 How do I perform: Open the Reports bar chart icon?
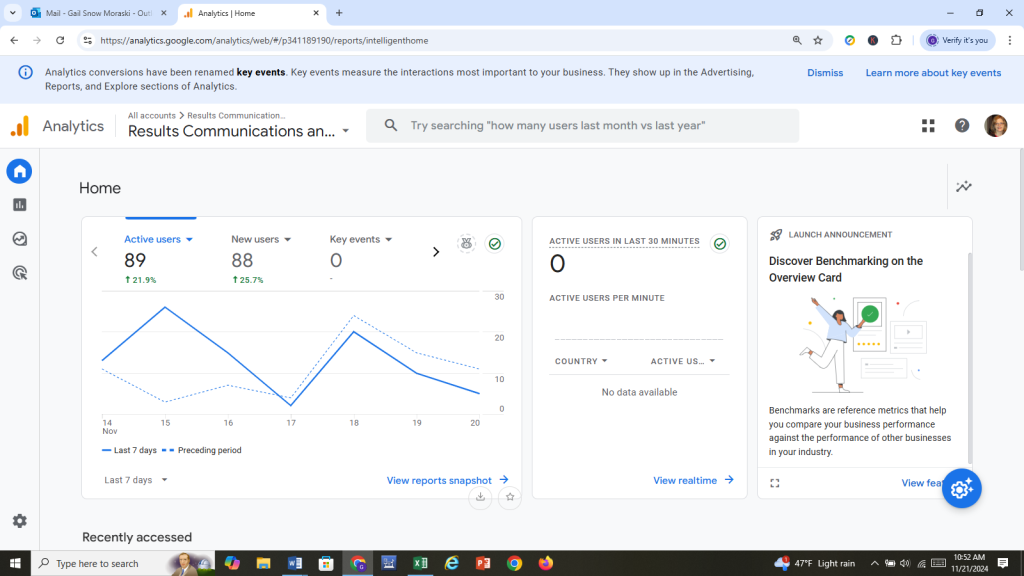pos(20,205)
